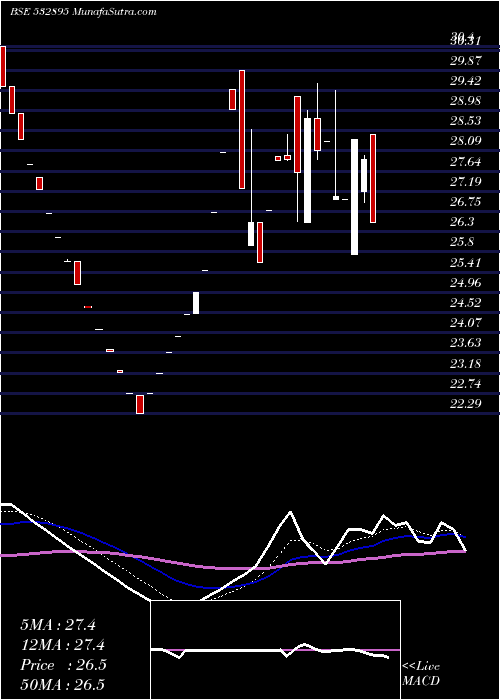The height and width of the screenshot is (700, 500).
Task: Click the 26.75 price axis label
Action: click(x=466, y=202)
